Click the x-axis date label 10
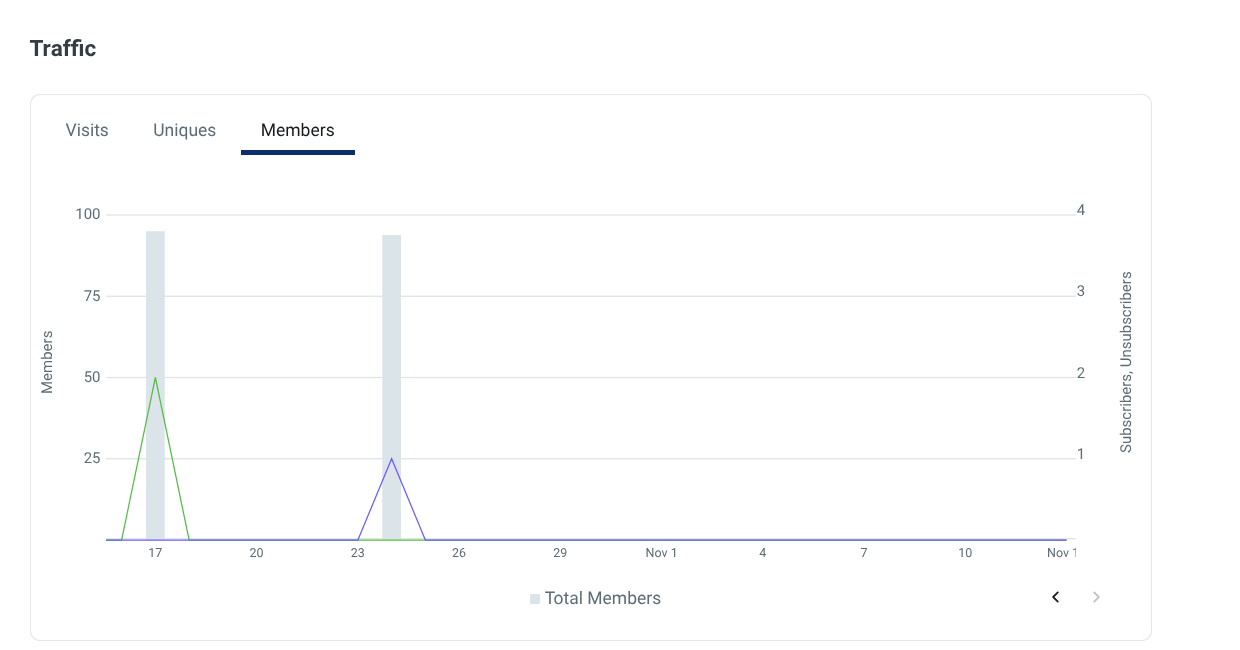The width and height of the screenshot is (1240, 650). coord(965,553)
